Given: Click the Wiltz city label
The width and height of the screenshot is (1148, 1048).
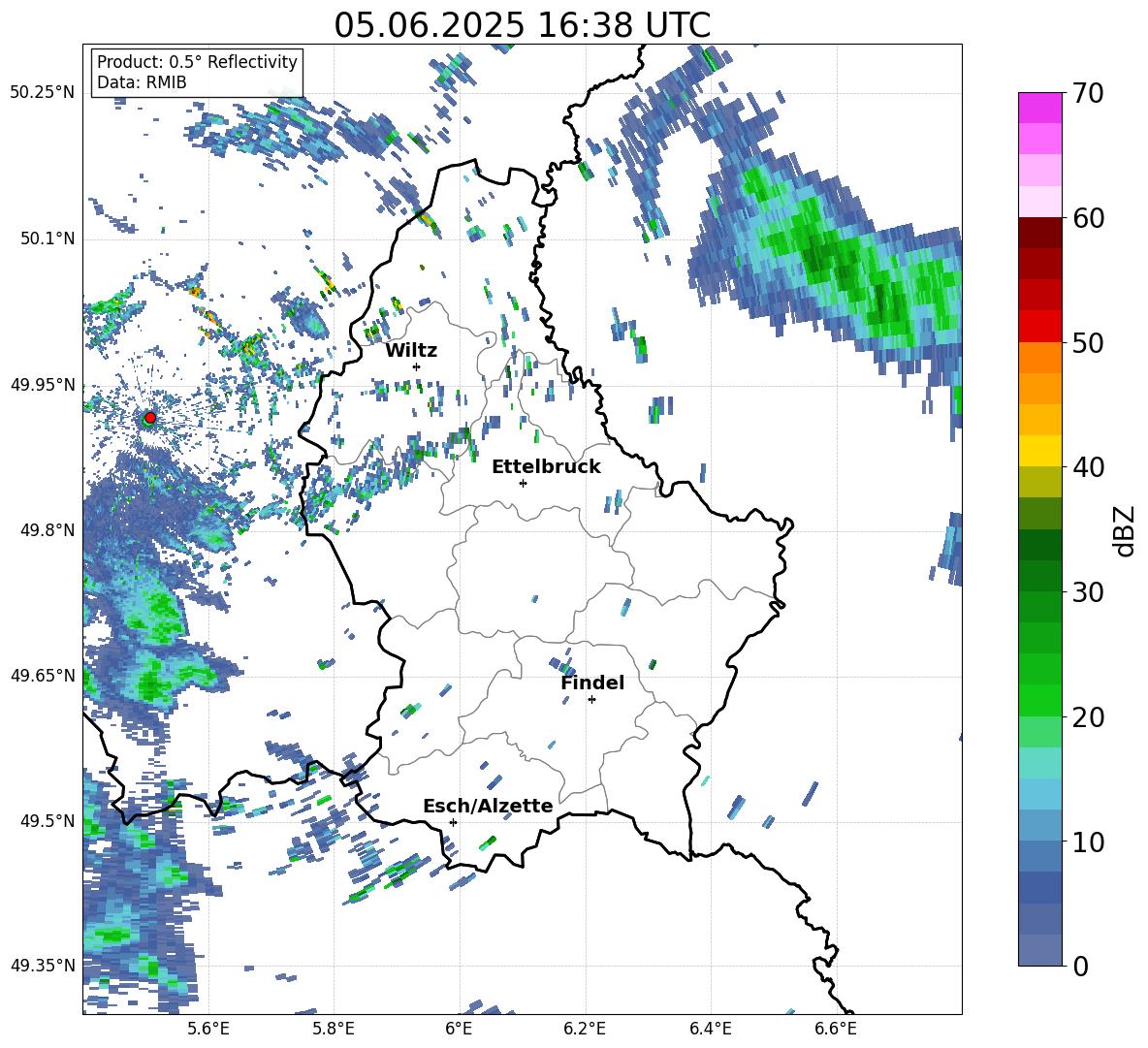Looking at the screenshot, I should click(x=411, y=350).
